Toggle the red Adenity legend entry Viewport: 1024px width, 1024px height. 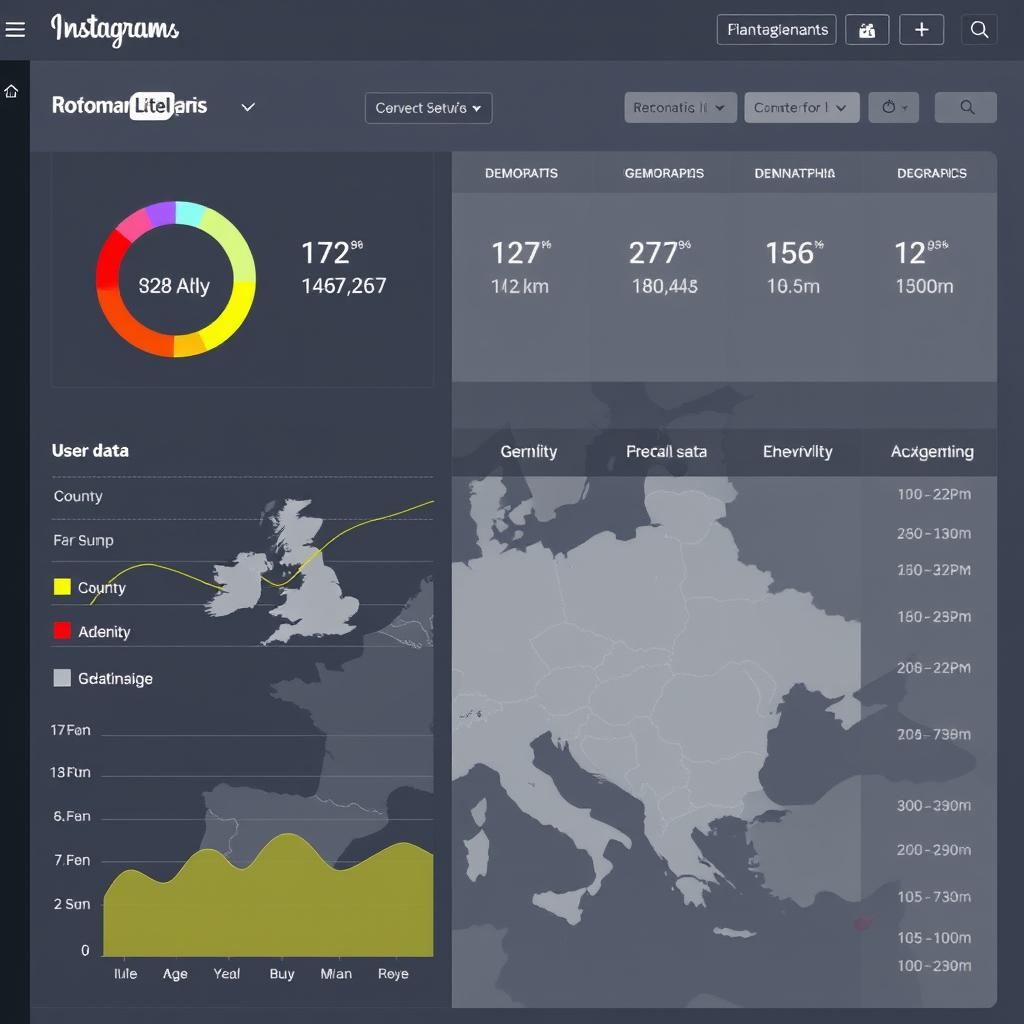pos(63,631)
